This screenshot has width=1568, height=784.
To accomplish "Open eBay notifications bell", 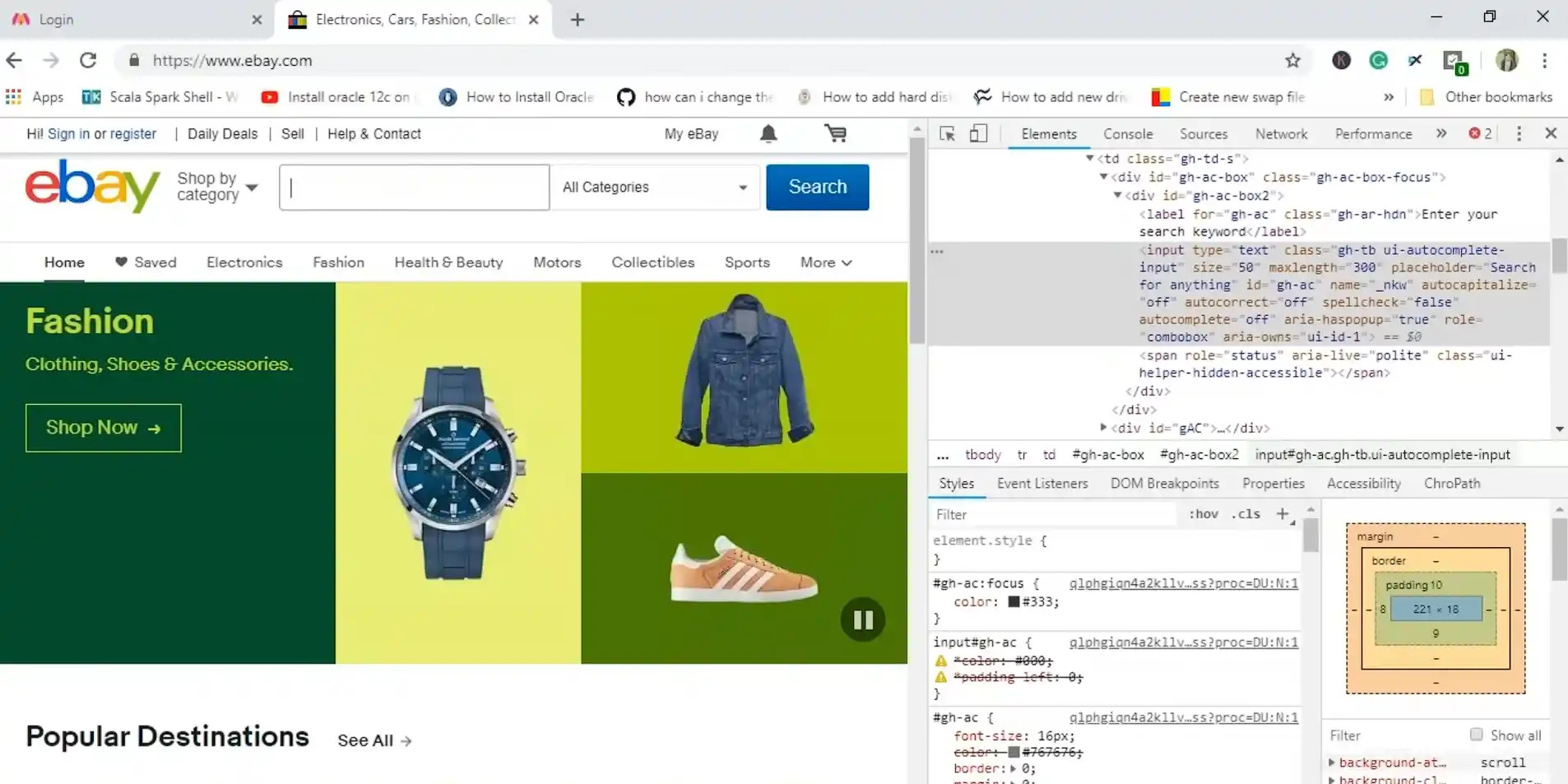I will coord(768,134).
